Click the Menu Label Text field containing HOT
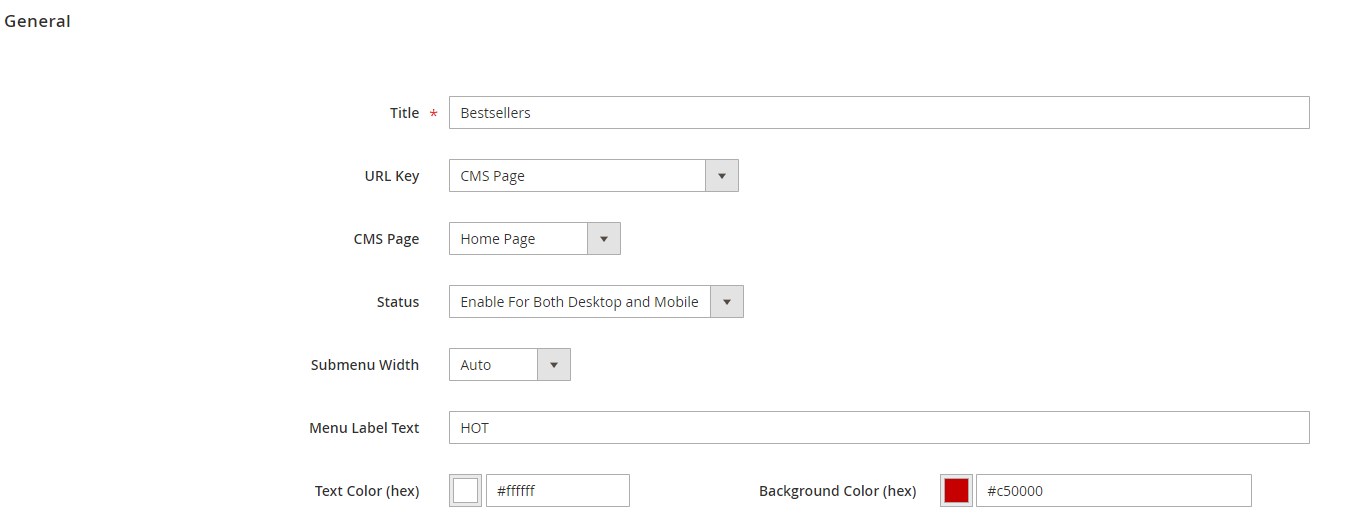Image resolution: width=1360 pixels, height=522 pixels. [878, 428]
